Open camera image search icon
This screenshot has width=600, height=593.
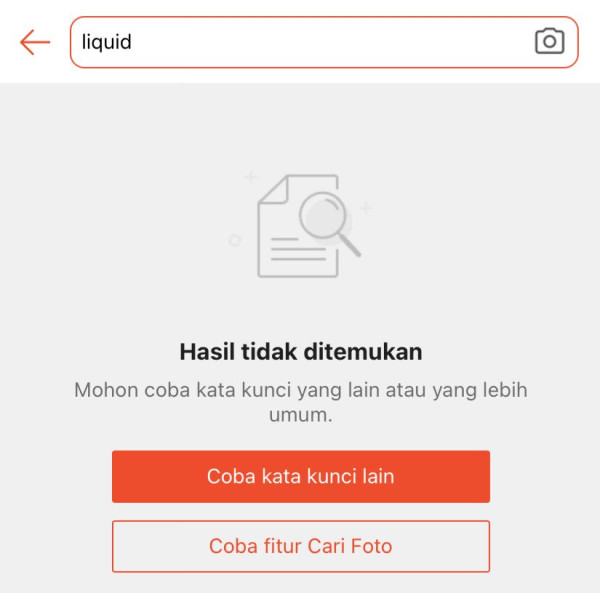[x=549, y=41]
